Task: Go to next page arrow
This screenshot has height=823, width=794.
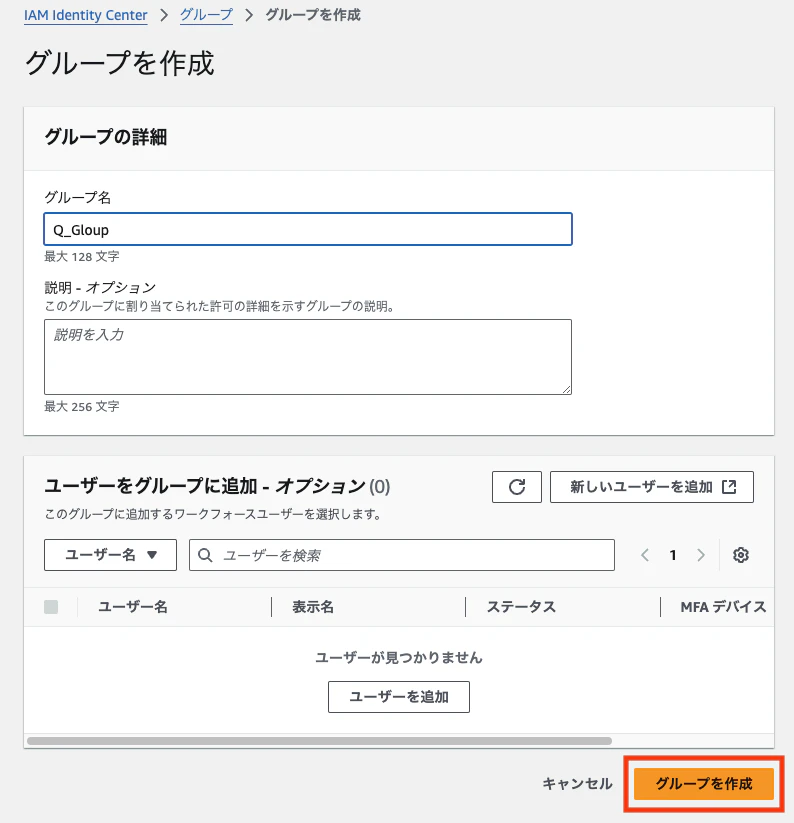Action: click(x=701, y=555)
